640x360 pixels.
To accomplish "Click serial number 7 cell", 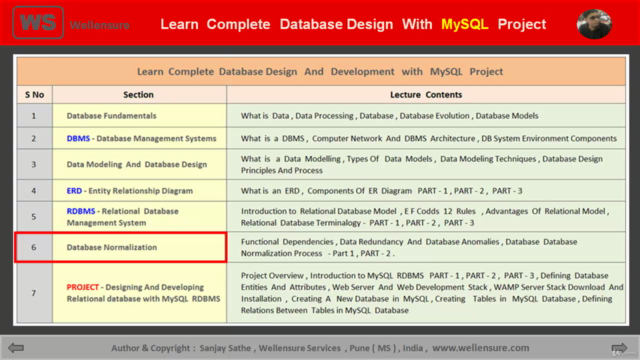I will coord(34,293).
